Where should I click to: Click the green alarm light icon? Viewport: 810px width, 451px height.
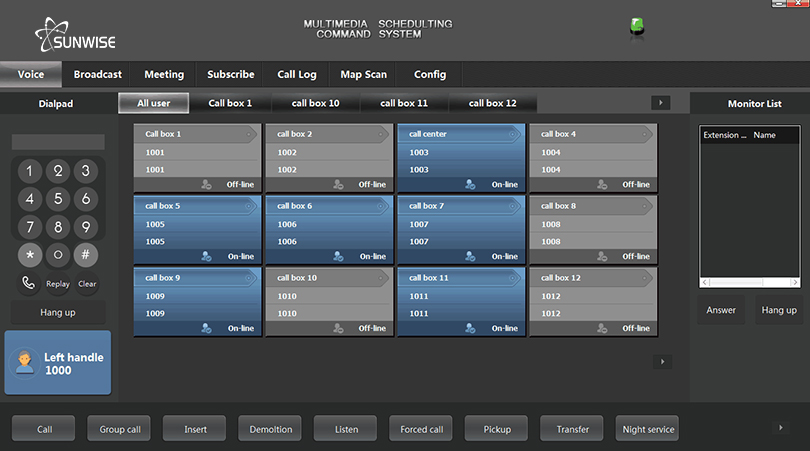coord(637,27)
